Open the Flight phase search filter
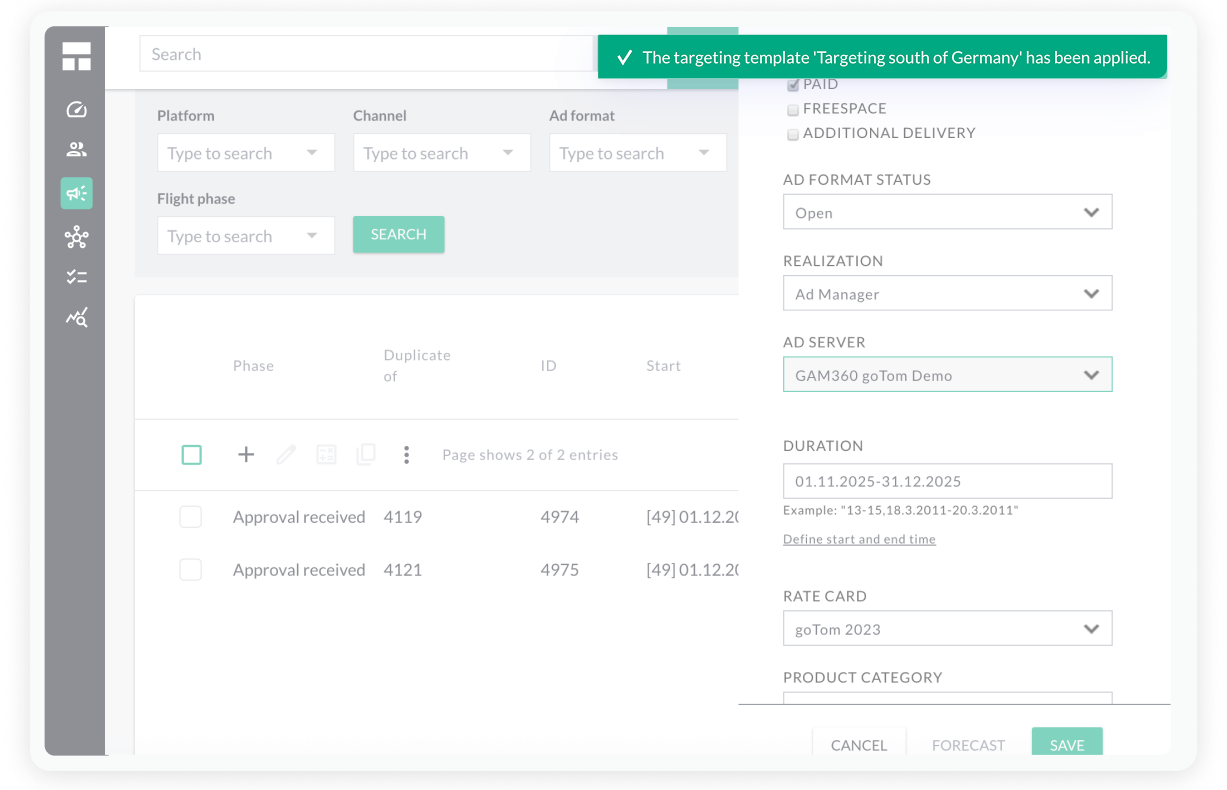 245,235
